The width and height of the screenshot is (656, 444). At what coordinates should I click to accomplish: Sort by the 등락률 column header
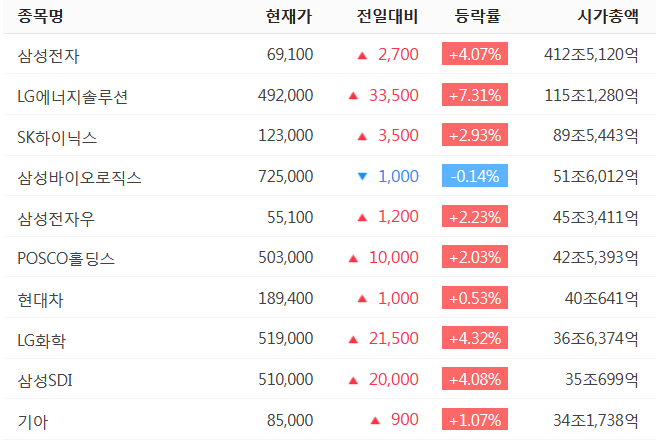coord(475,16)
